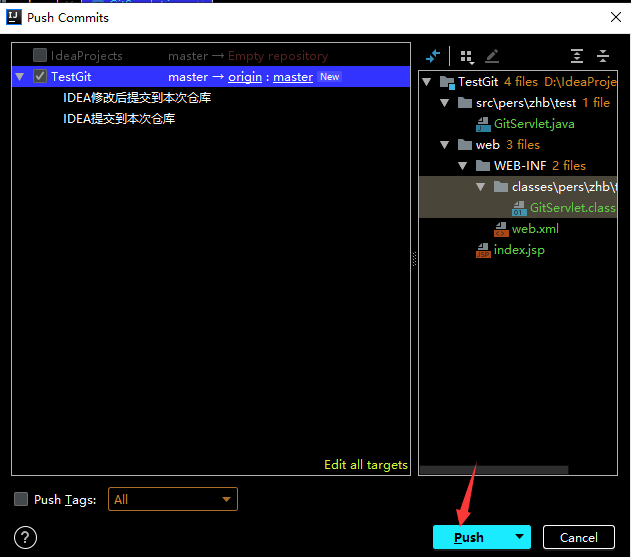Open the Group By toolbar icon
631x557 pixels.
click(x=467, y=57)
